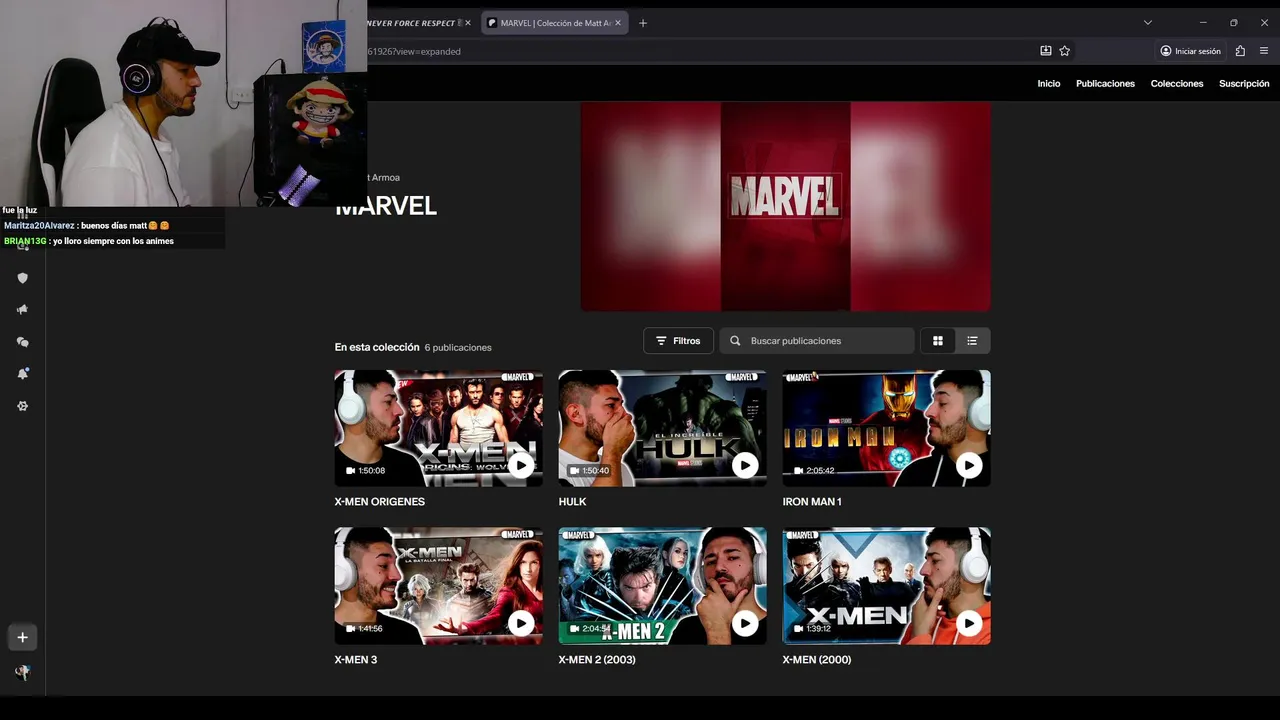Click the MARVEL collection banner image
The image size is (1280, 720).
pyautogui.click(x=786, y=206)
